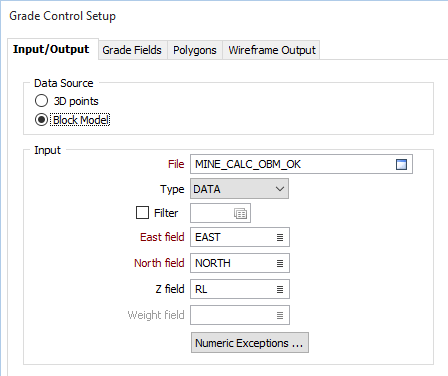The image size is (448, 376).
Task: Click the empty Filter number box
Action: (220, 213)
